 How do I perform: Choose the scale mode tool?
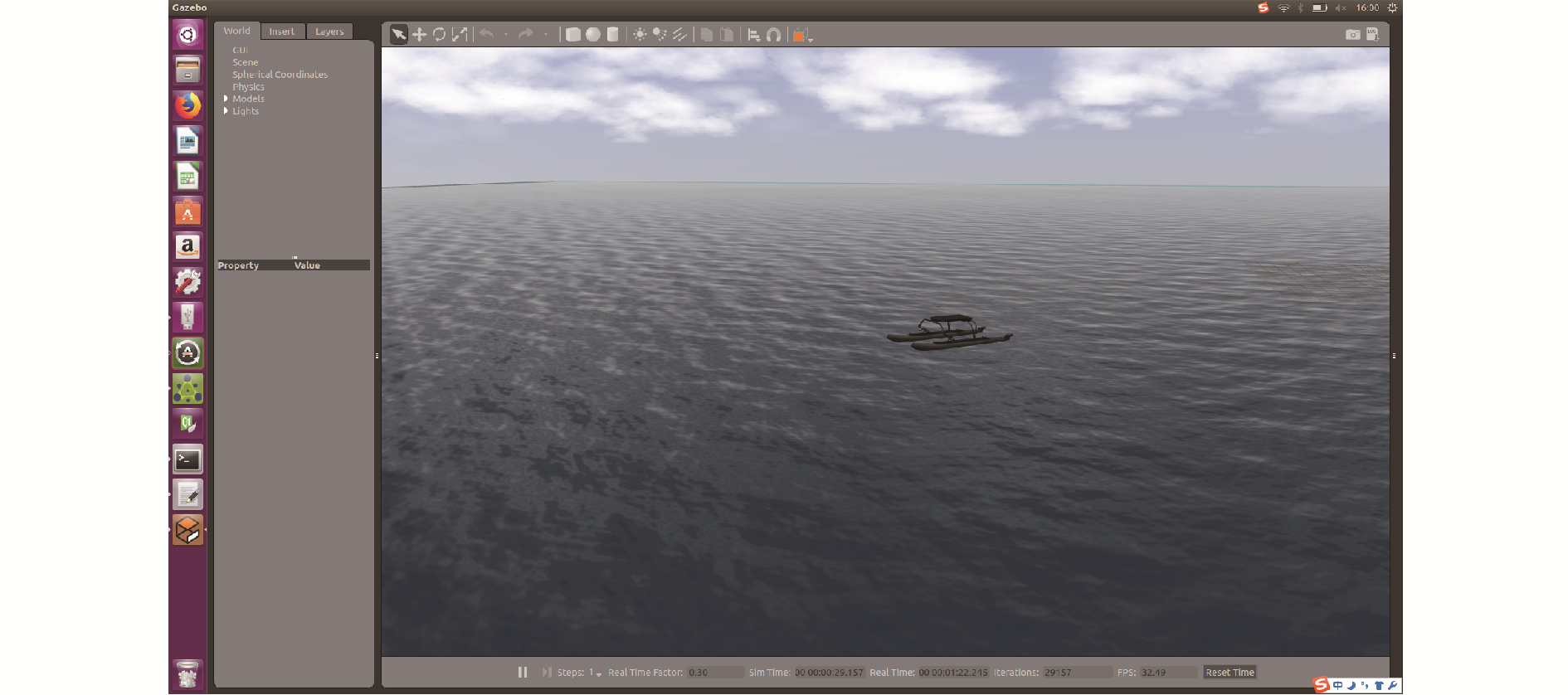point(460,35)
